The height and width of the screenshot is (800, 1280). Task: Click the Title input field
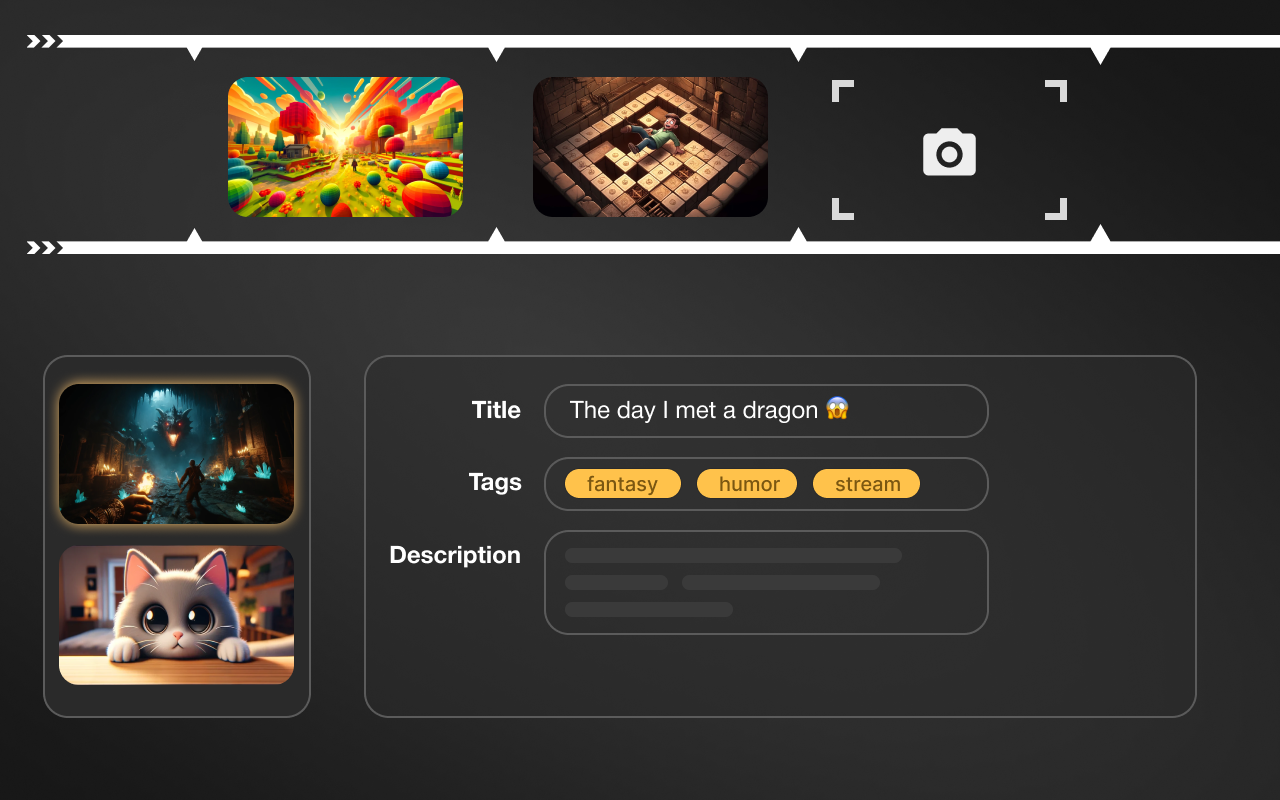click(x=766, y=410)
